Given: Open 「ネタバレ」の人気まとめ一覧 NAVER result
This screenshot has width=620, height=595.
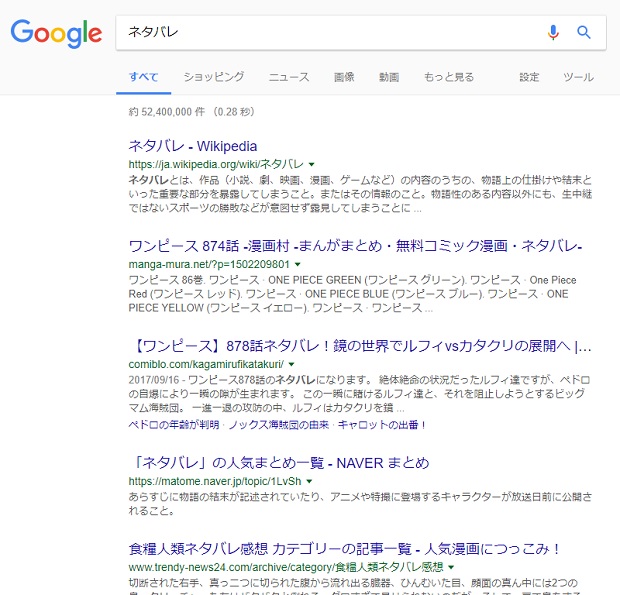Looking at the screenshot, I should [280, 463].
